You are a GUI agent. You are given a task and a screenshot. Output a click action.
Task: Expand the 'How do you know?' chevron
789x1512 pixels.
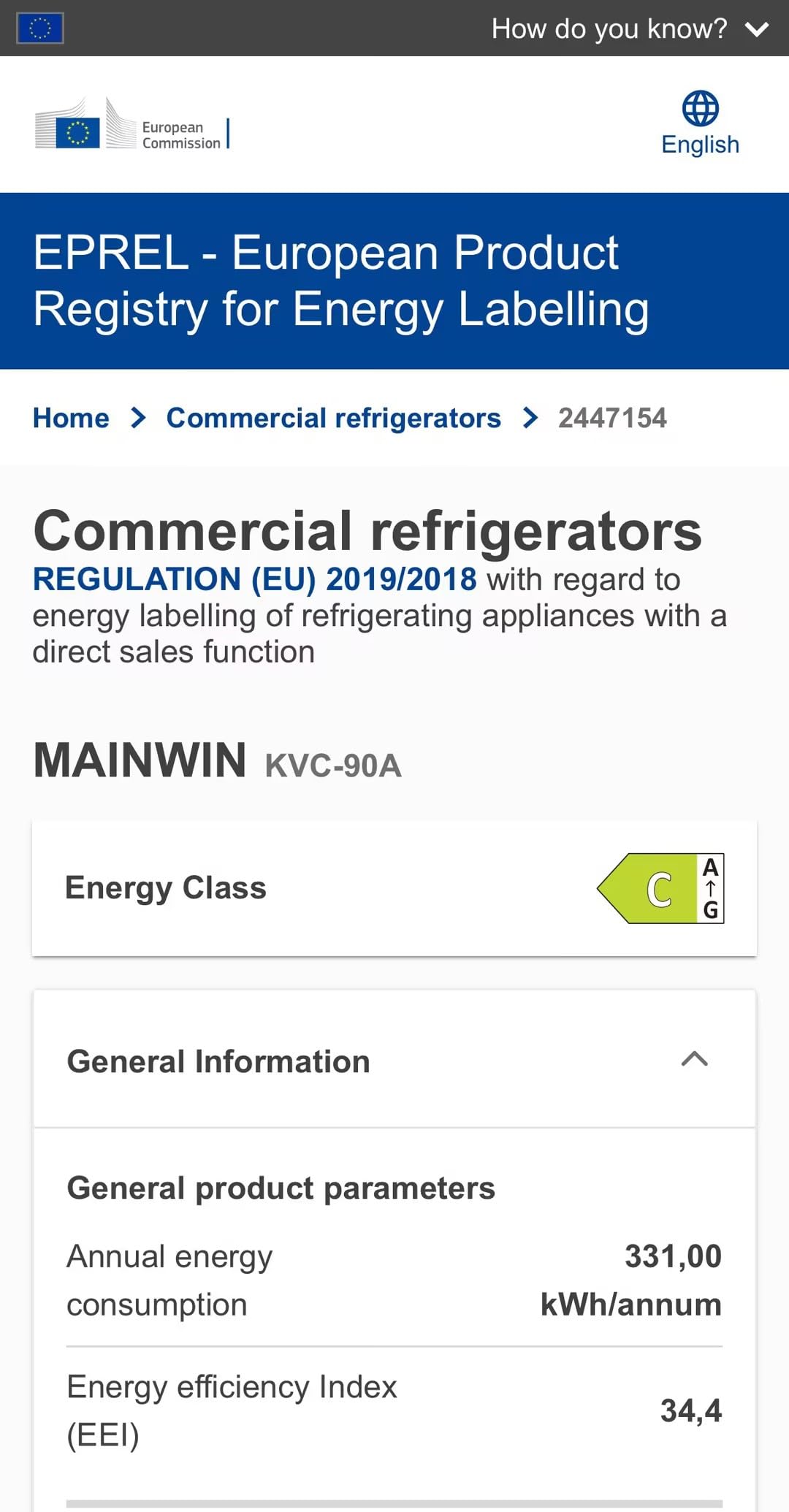coord(757,29)
